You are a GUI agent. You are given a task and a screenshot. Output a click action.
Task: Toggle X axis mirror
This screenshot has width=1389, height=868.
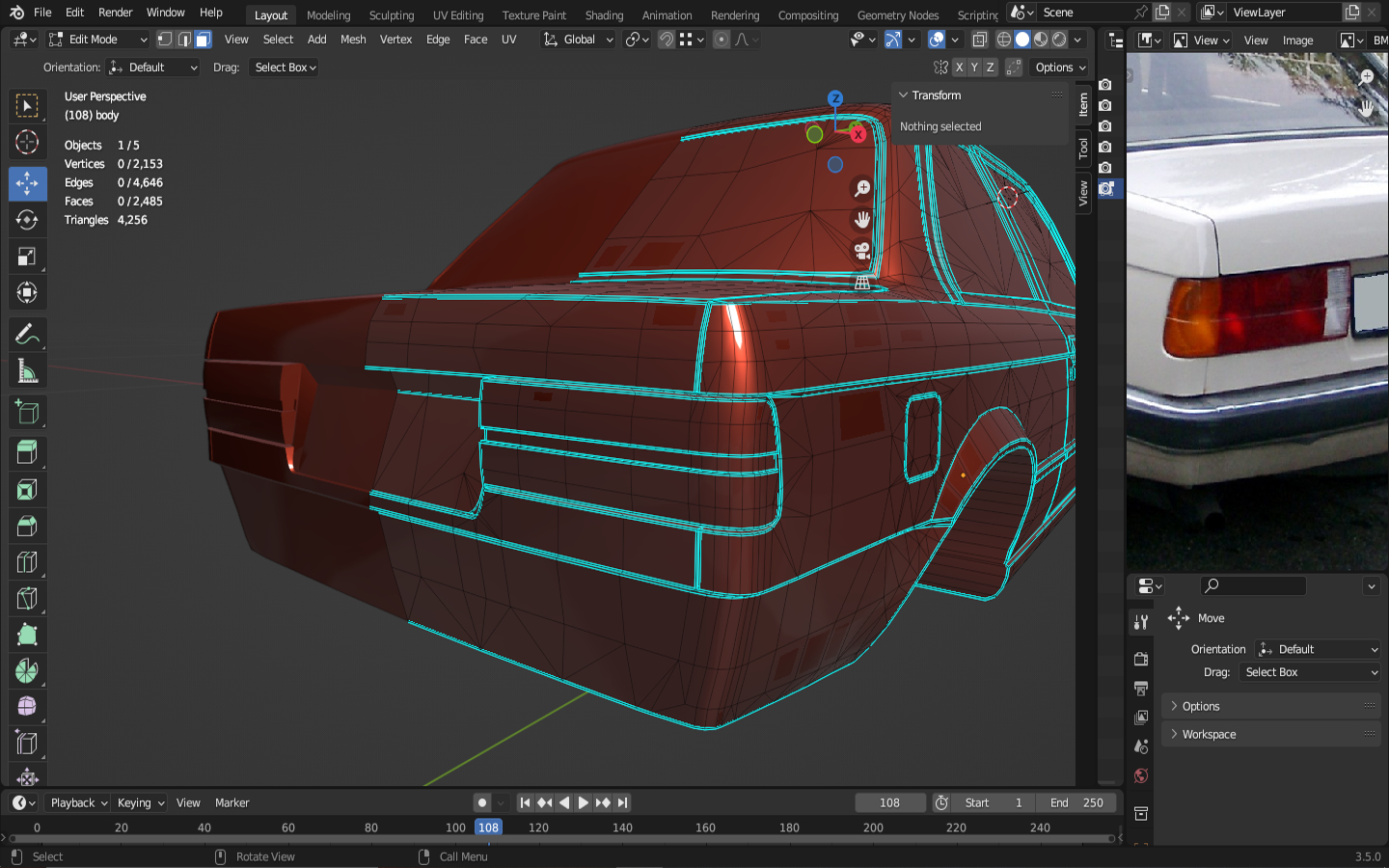pyautogui.click(x=959, y=68)
